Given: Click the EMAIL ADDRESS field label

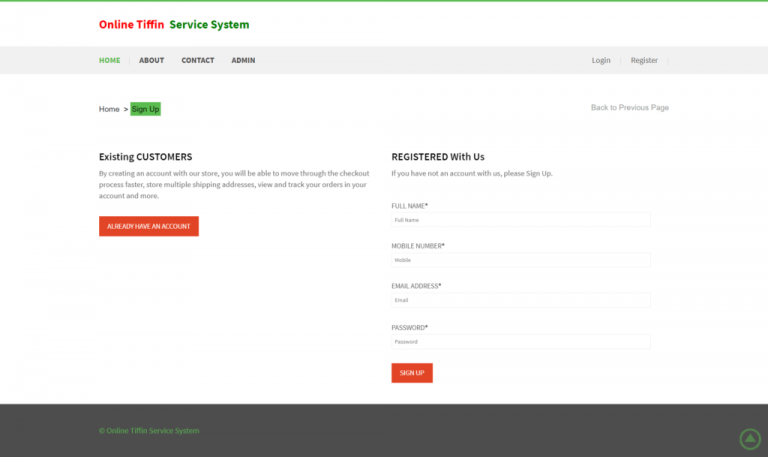Looking at the screenshot, I should 416,286.
